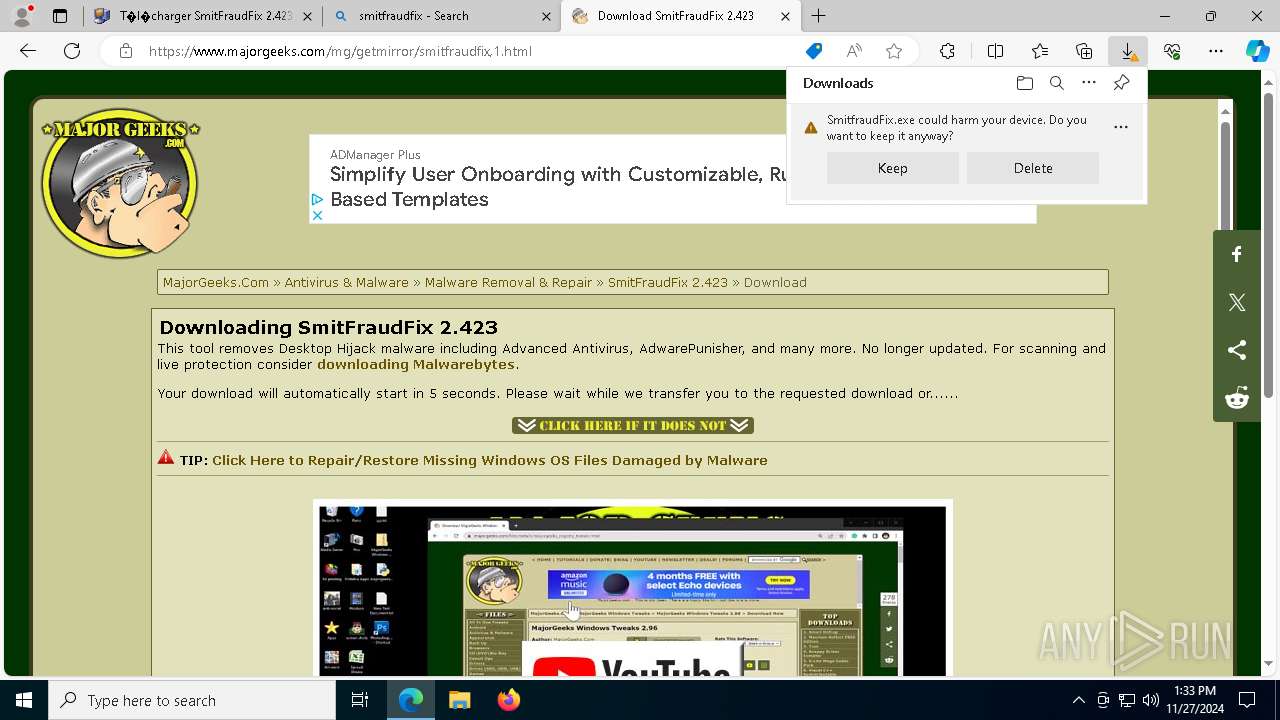Viewport: 1280px width, 720px height.
Task: Go back using the back arrow
Action: pyautogui.click(x=28, y=51)
